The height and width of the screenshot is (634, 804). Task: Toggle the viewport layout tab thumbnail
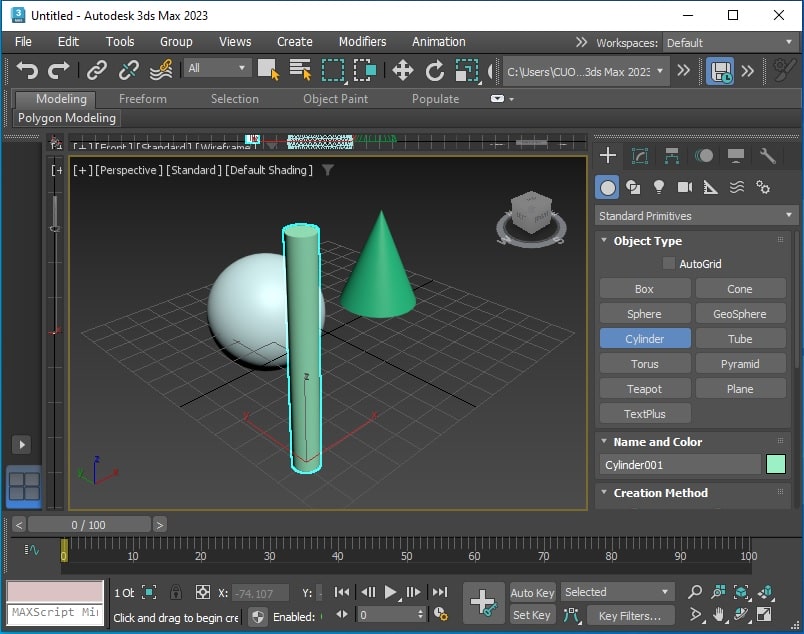[x=24, y=486]
